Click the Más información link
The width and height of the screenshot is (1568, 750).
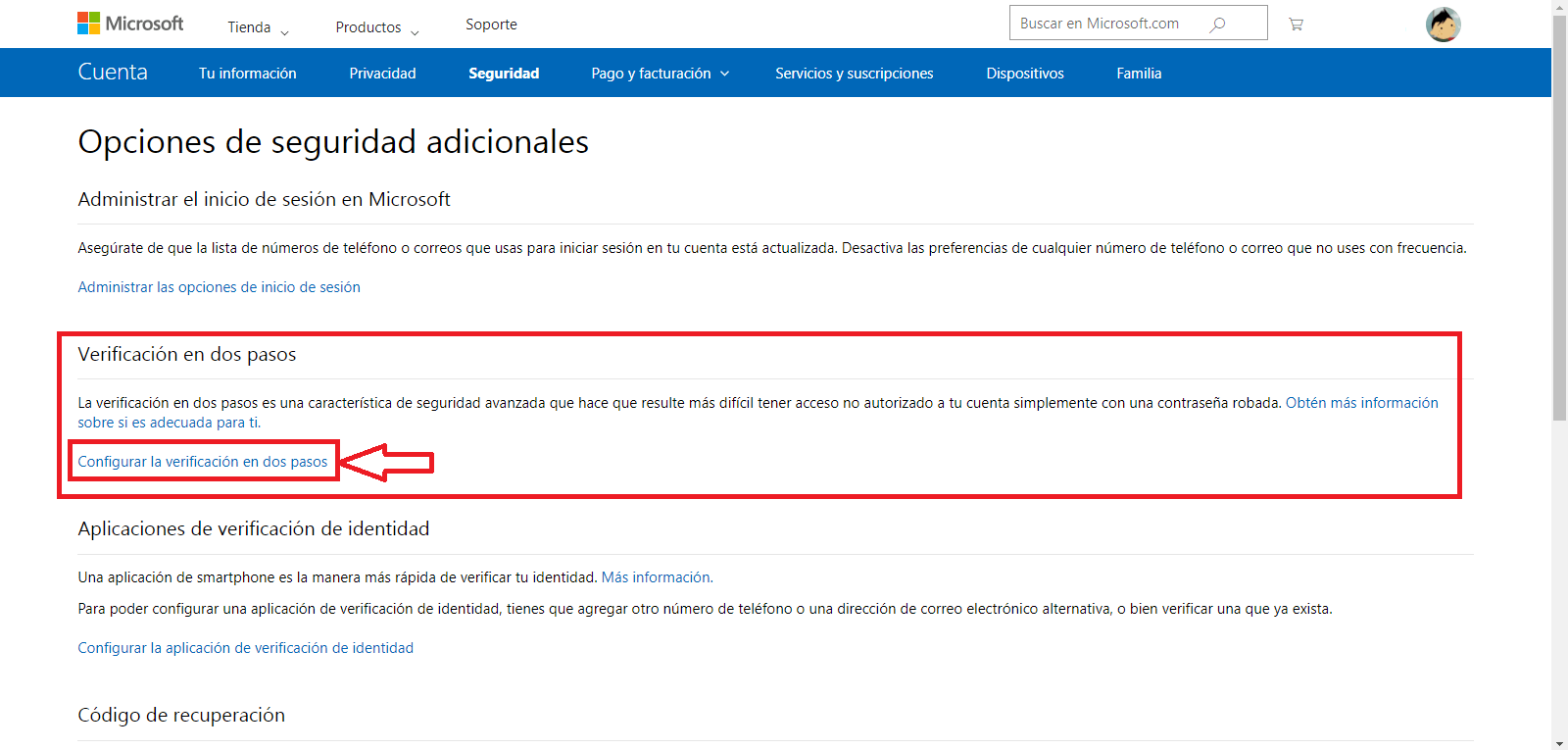point(657,577)
